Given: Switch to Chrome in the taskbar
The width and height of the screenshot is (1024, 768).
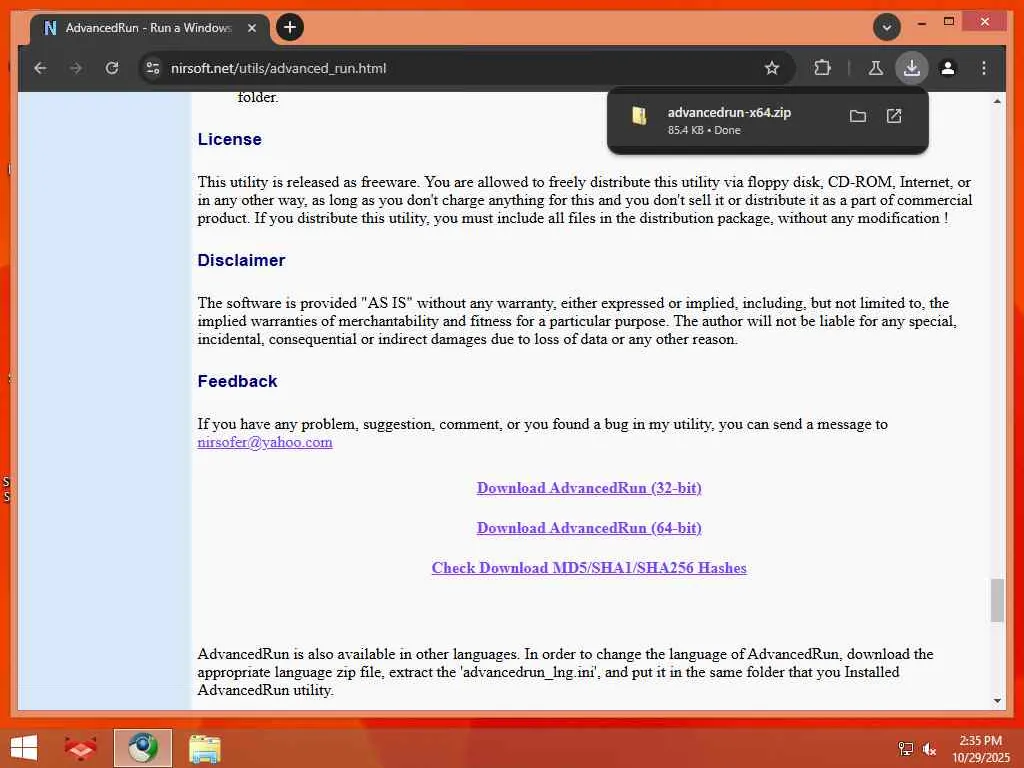Looking at the screenshot, I should click(142, 748).
